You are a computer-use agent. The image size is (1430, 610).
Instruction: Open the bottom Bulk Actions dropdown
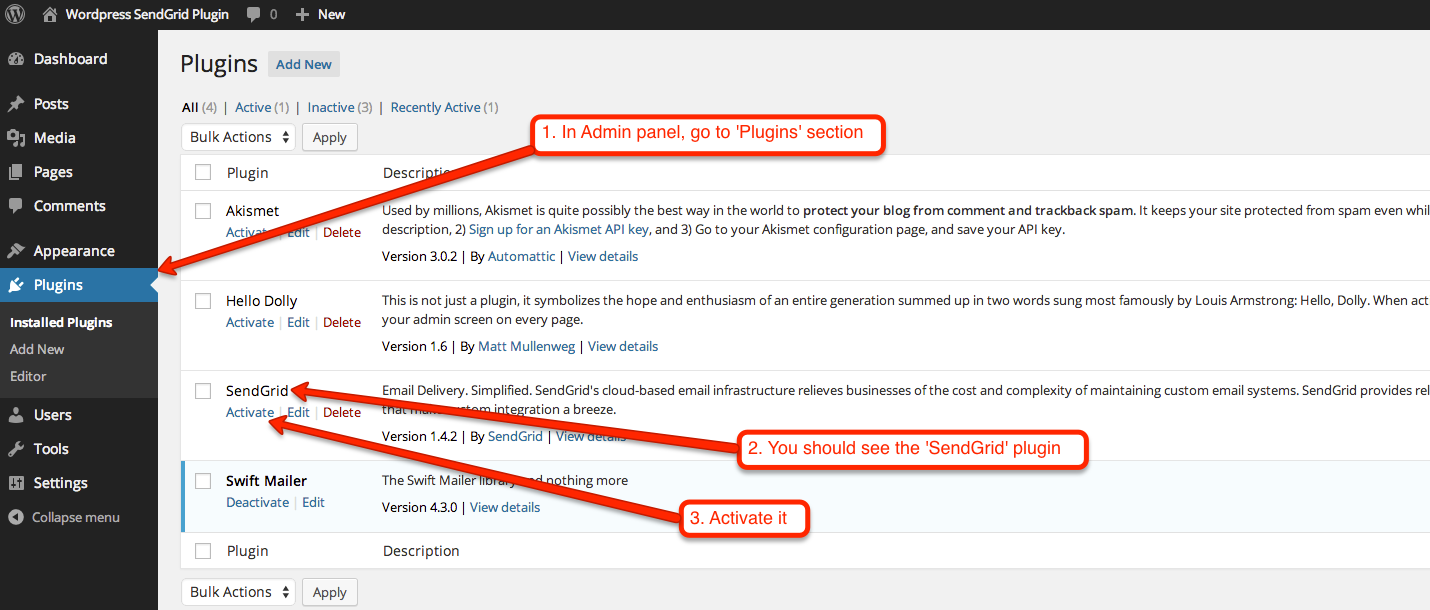(x=239, y=592)
